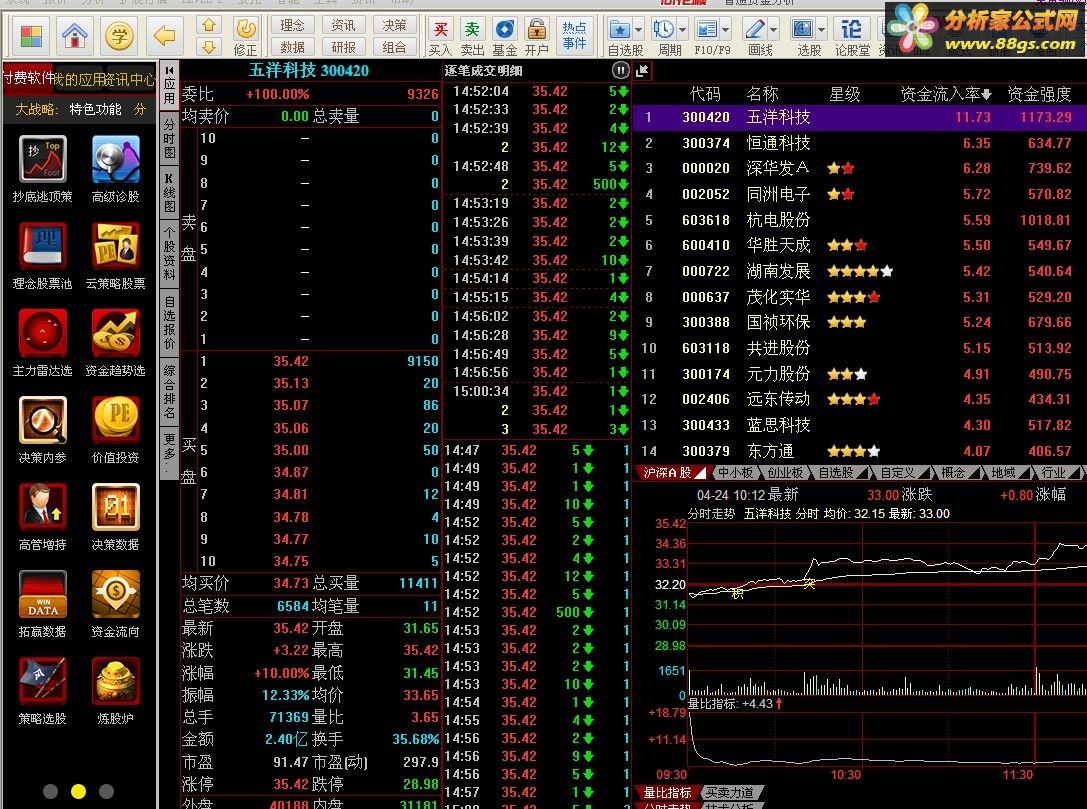Open the 基金 fund icon
Image resolution: width=1087 pixels, height=809 pixels.
[505, 37]
